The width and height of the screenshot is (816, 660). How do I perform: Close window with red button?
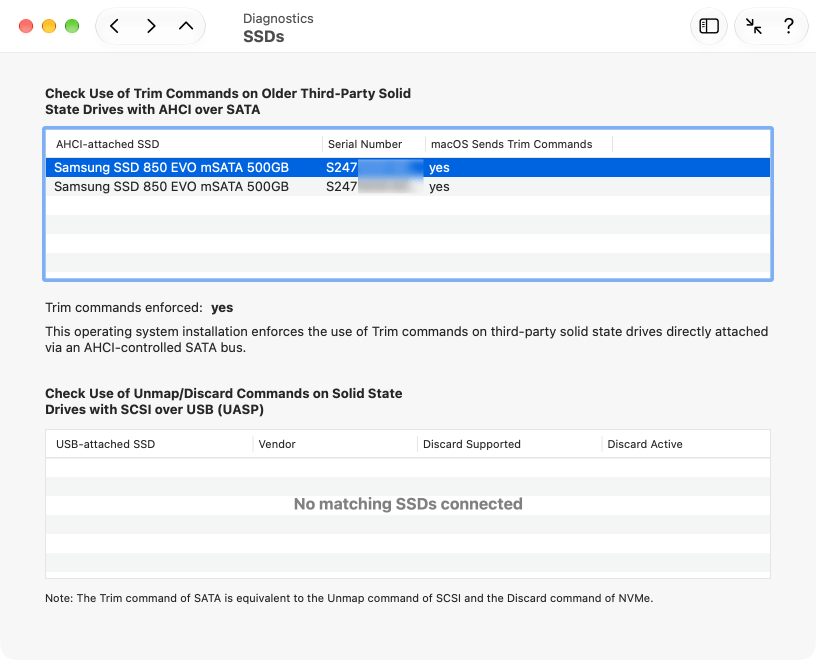[x=26, y=26]
